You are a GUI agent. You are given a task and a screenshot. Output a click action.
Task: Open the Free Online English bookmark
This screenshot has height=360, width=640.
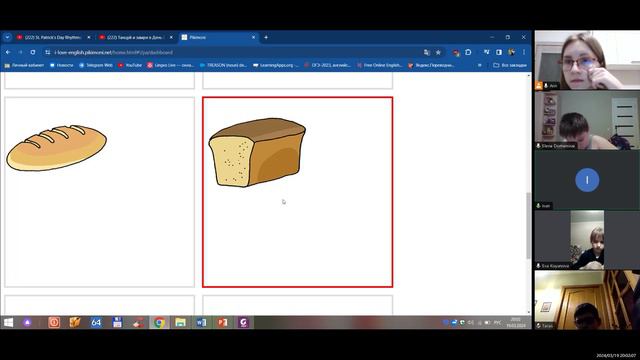(x=379, y=65)
